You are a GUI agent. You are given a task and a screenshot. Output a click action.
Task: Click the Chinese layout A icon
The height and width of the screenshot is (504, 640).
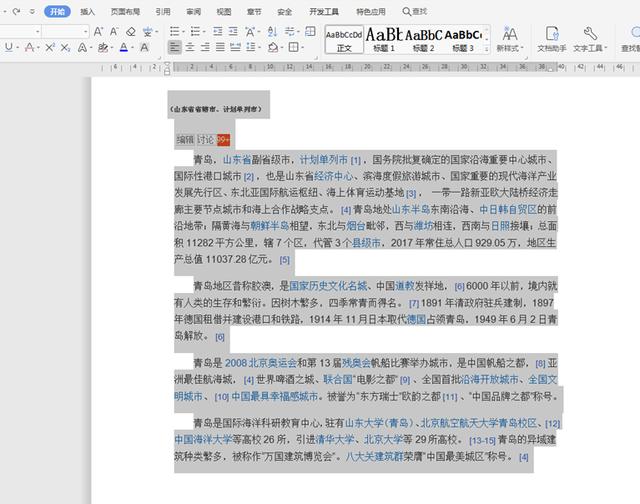pyautogui.click(x=250, y=31)
